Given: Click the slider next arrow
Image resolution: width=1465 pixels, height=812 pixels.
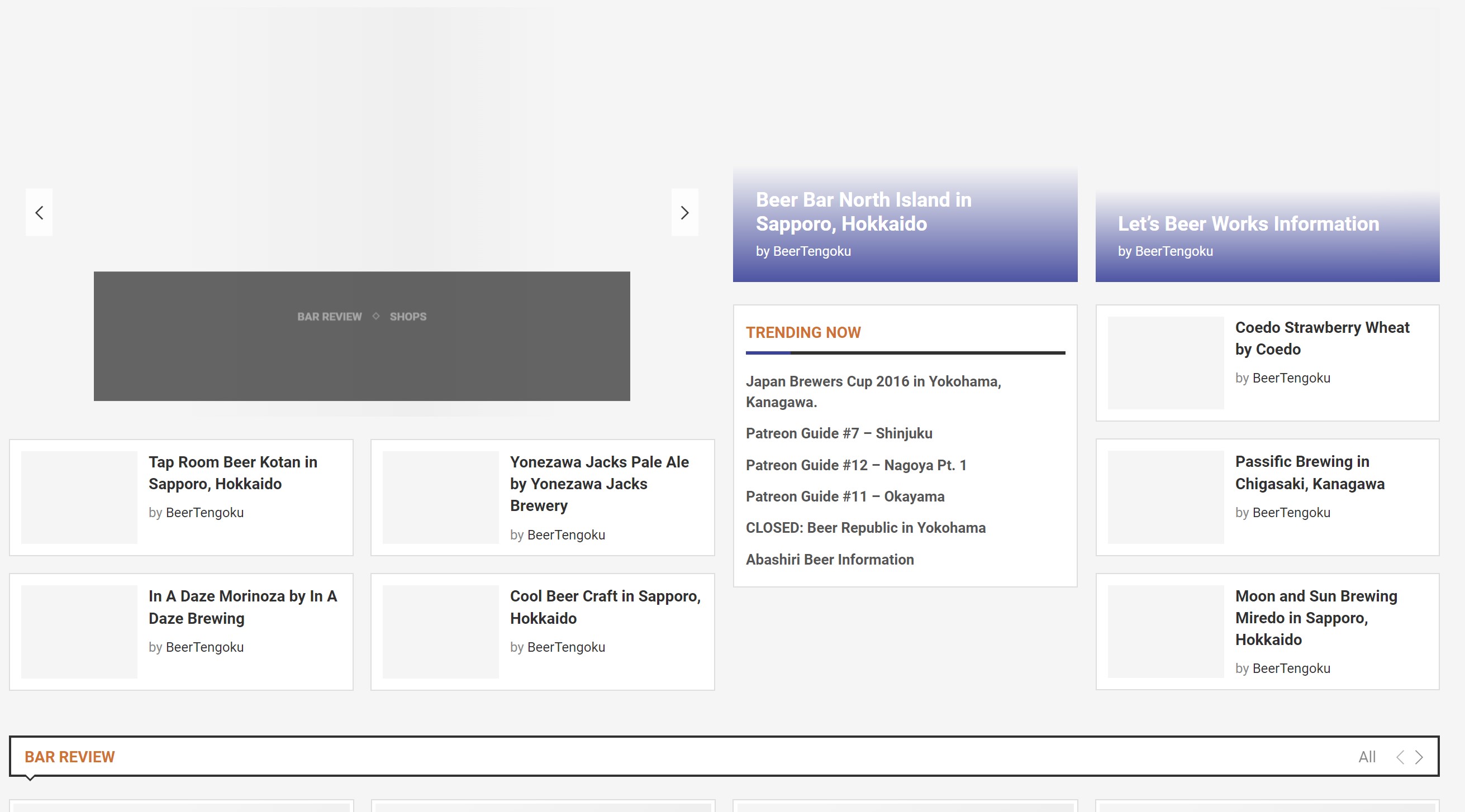Looking at the screenshot, I should 685,213.
